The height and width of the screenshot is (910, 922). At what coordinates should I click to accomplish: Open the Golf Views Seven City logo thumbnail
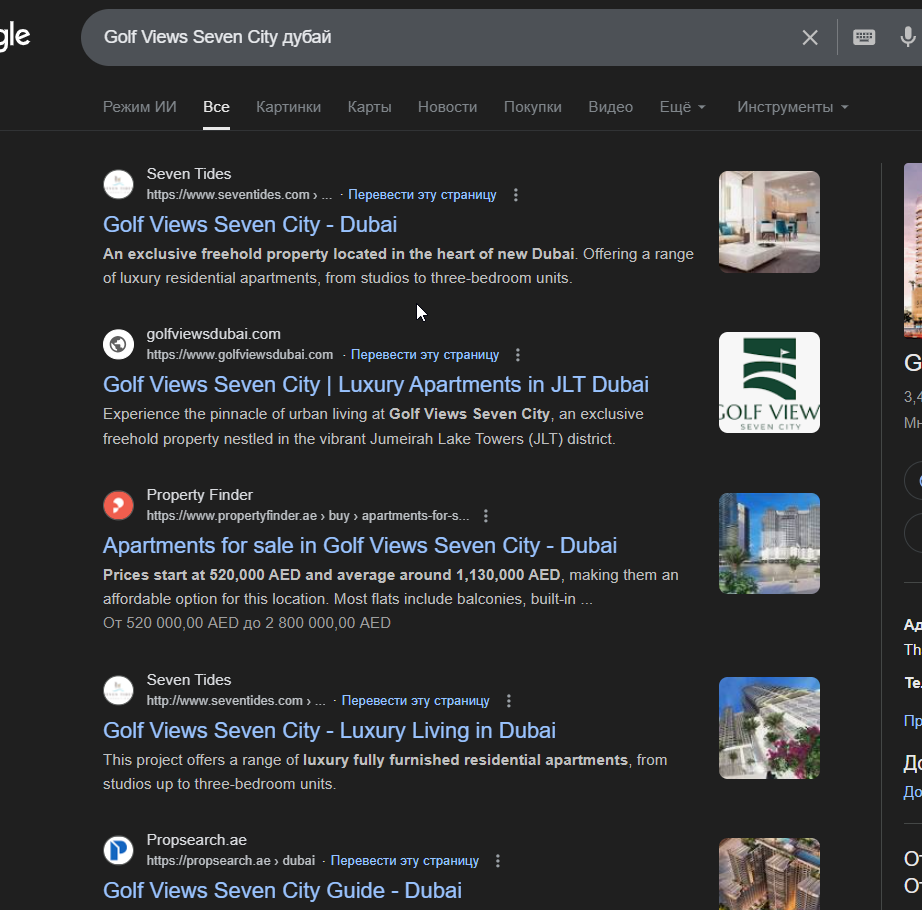[x=769, y=383]
